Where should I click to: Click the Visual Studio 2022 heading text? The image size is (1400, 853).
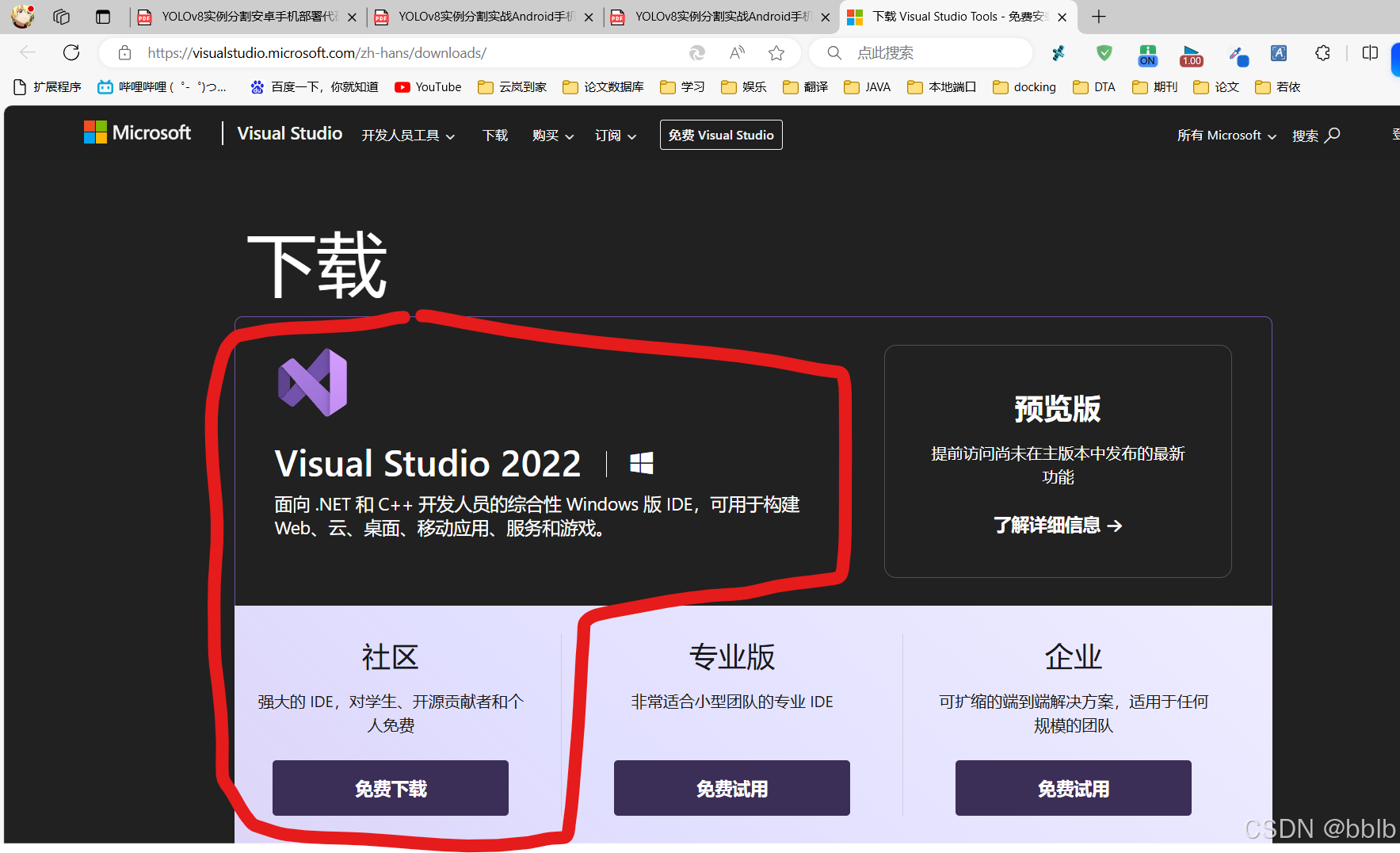(428, 464)
